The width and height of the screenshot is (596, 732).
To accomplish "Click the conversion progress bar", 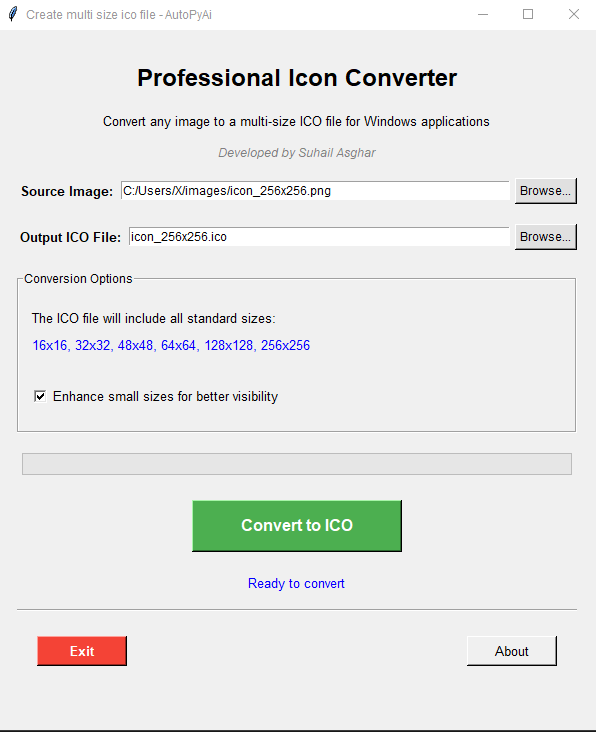I will [297, 464].
